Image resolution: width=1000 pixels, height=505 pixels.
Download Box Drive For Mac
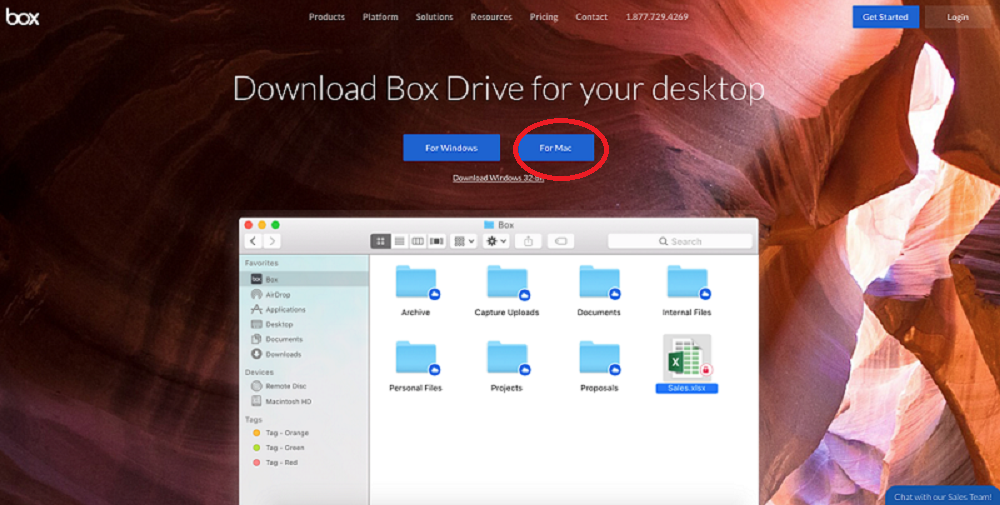555,148
